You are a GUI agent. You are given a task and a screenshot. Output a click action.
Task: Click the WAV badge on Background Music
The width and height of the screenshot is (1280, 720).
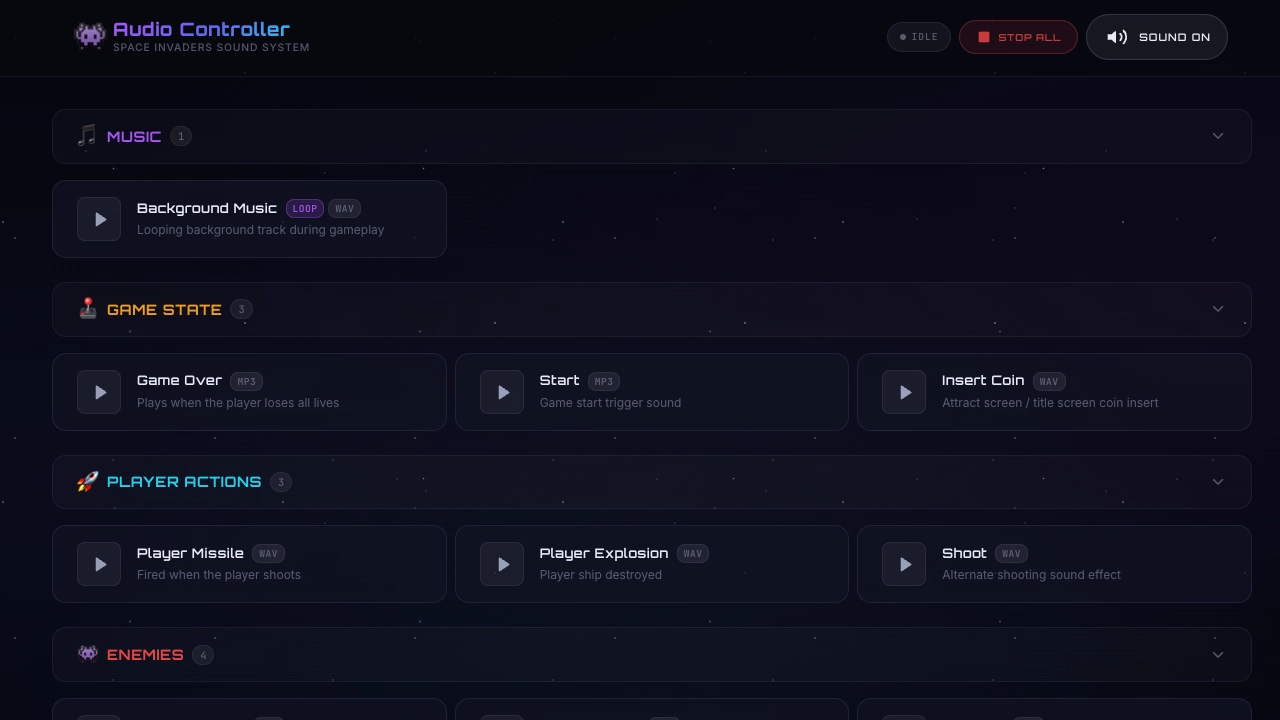pyautogui.click(x=344, y=209)
